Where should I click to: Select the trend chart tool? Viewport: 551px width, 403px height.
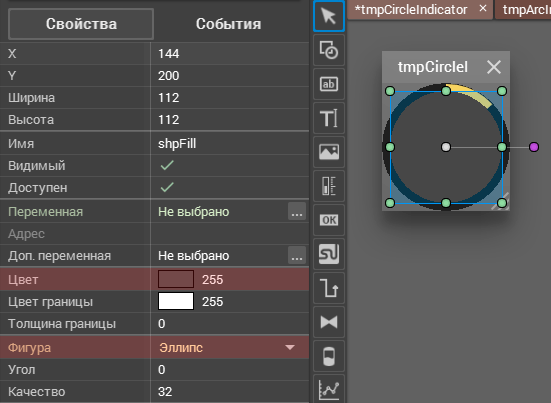click(329, 389)
